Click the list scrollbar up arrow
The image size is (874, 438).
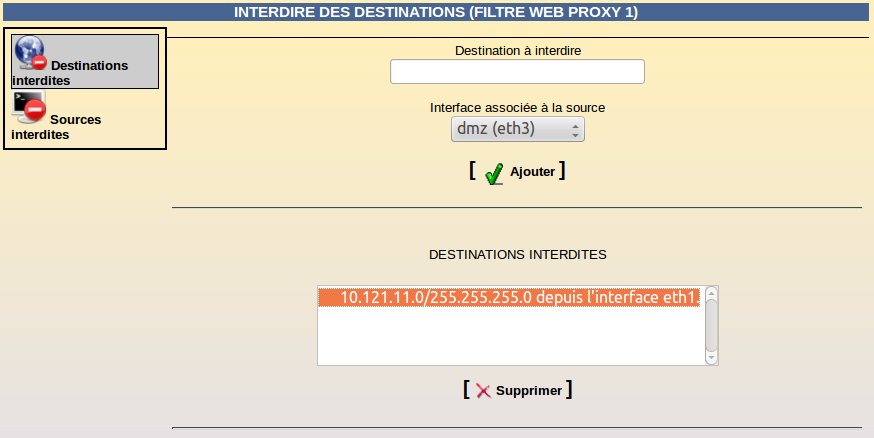pyautogui.click(x=711, y=293)
